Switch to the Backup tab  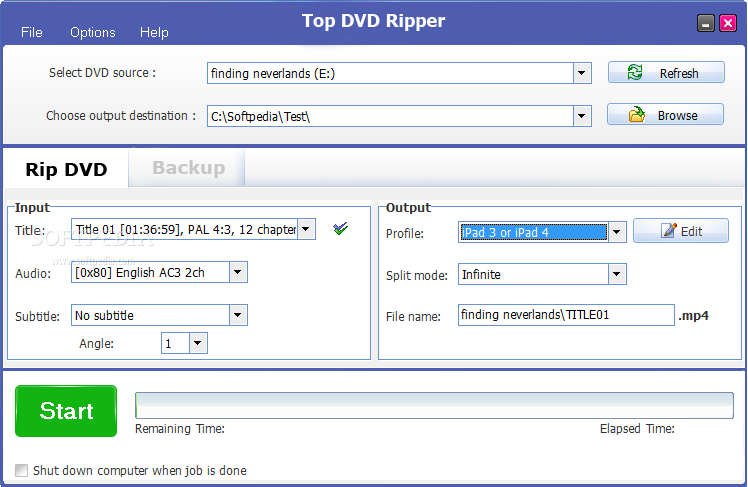click(x=188, y=168)
